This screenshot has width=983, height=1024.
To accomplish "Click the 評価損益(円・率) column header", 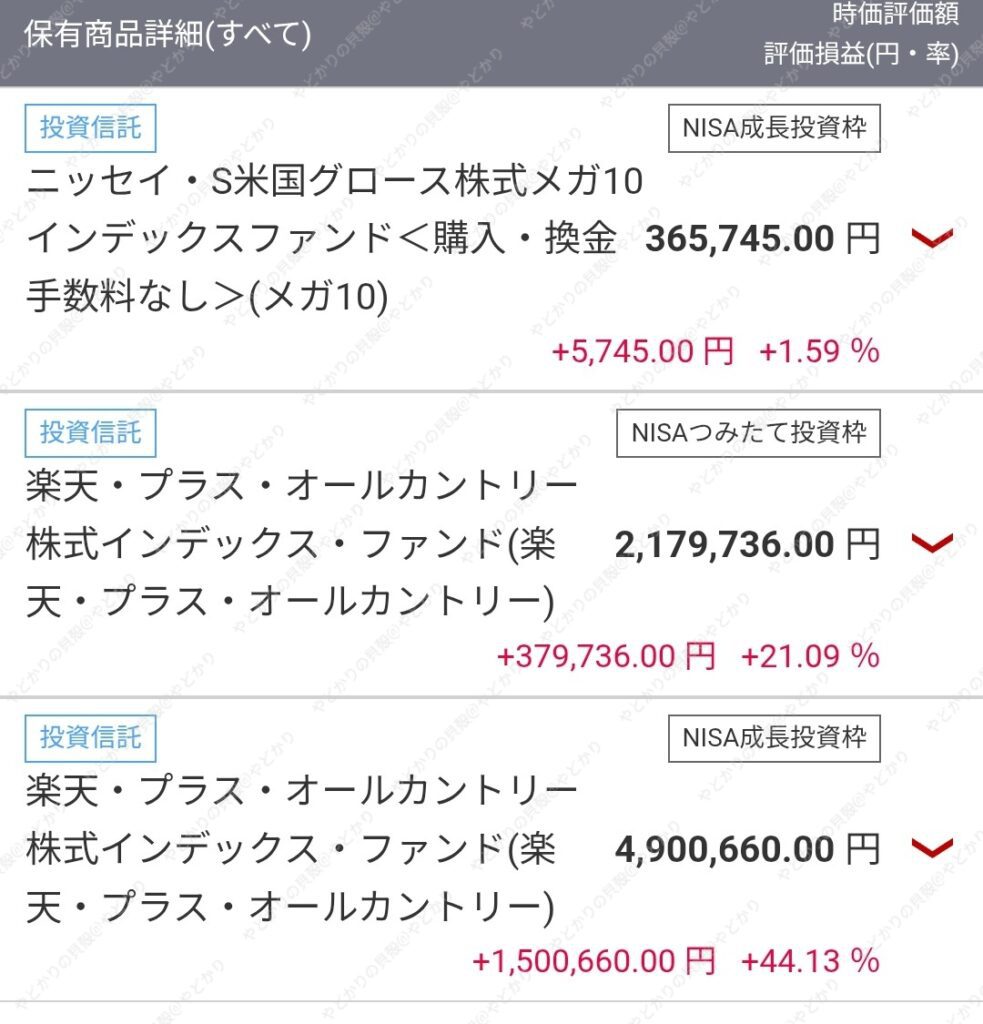I will pos(862,54).
